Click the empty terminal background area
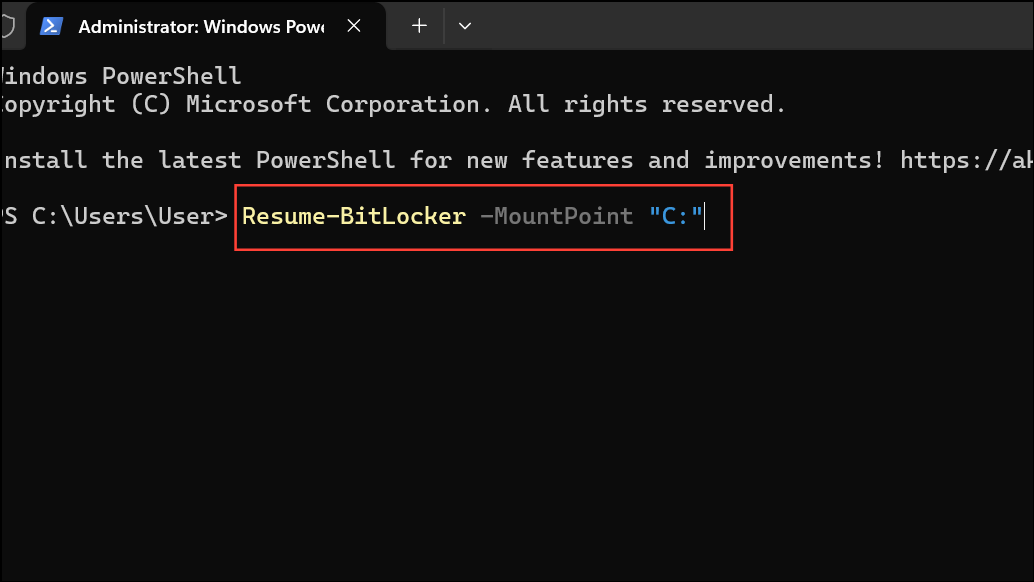Image resolution: width=1034 pixels, height=582 pixels. [500, 420]
